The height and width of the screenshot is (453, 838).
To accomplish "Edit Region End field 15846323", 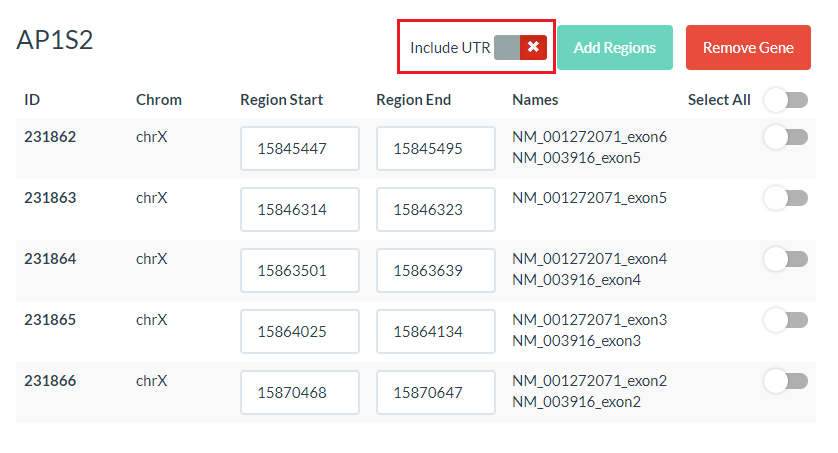I will (x=436, y=209).
